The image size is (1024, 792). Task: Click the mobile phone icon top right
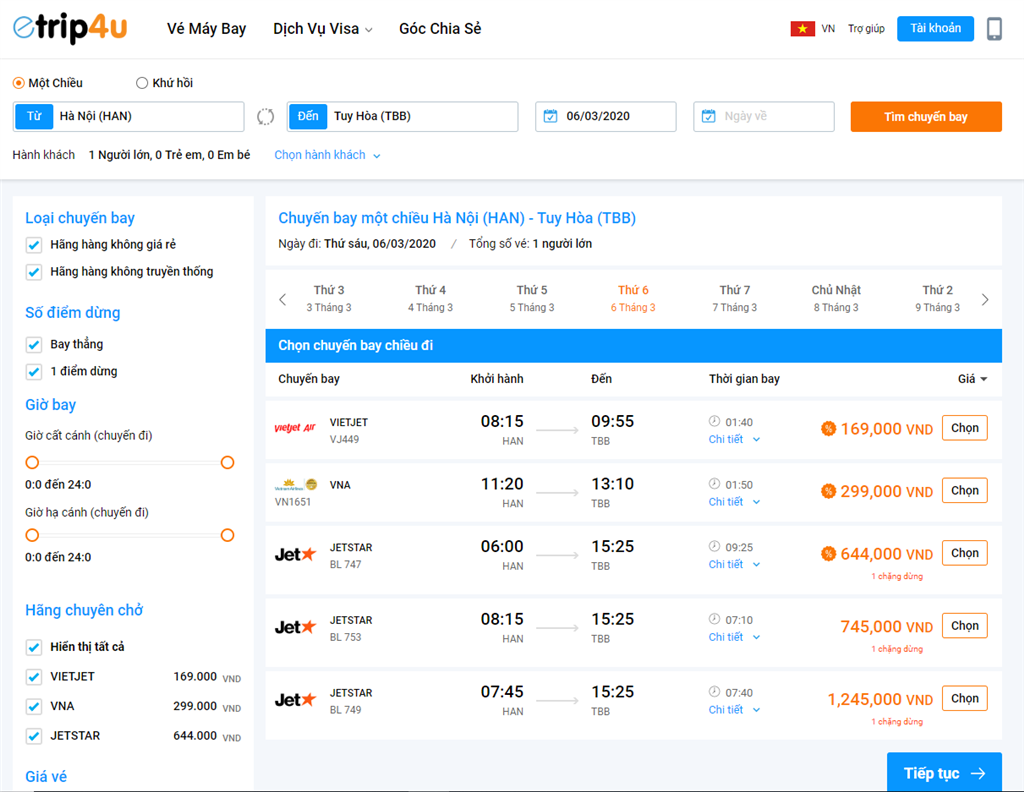coord(995,29)
